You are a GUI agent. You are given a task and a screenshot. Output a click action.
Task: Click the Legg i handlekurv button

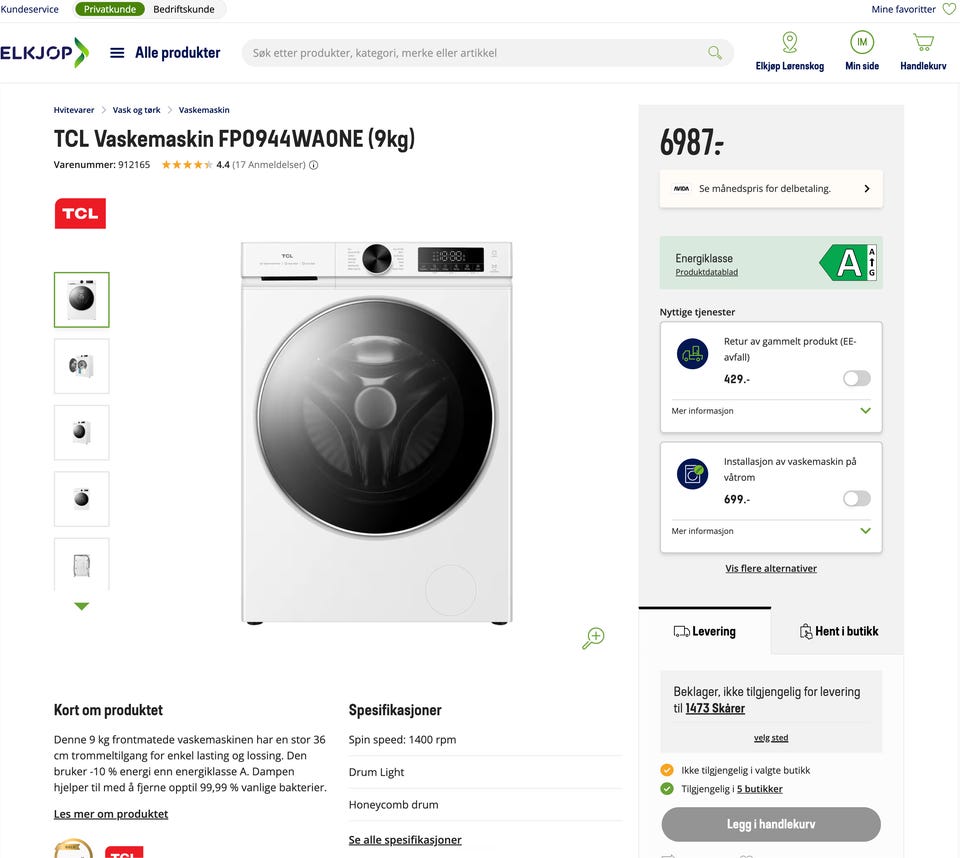[x=771, y=824]
